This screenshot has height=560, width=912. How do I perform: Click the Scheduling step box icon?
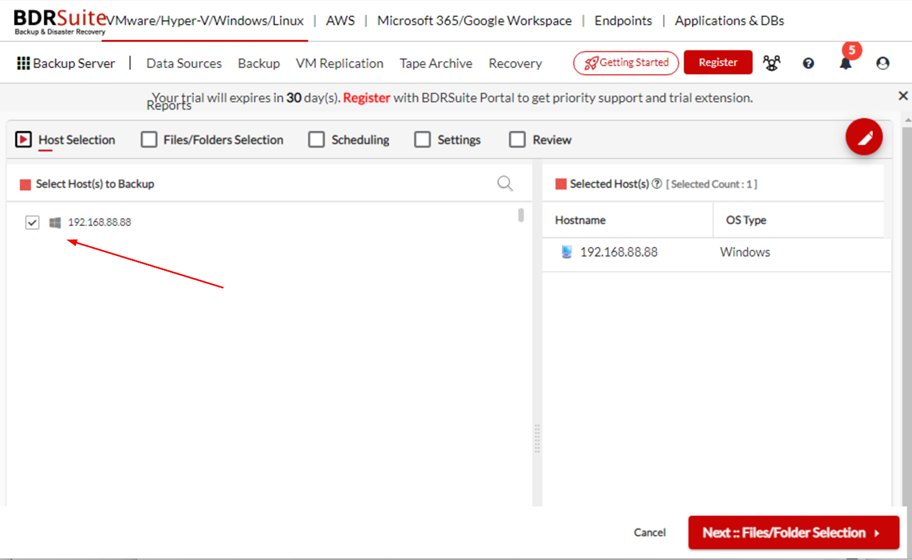point(316,140)
